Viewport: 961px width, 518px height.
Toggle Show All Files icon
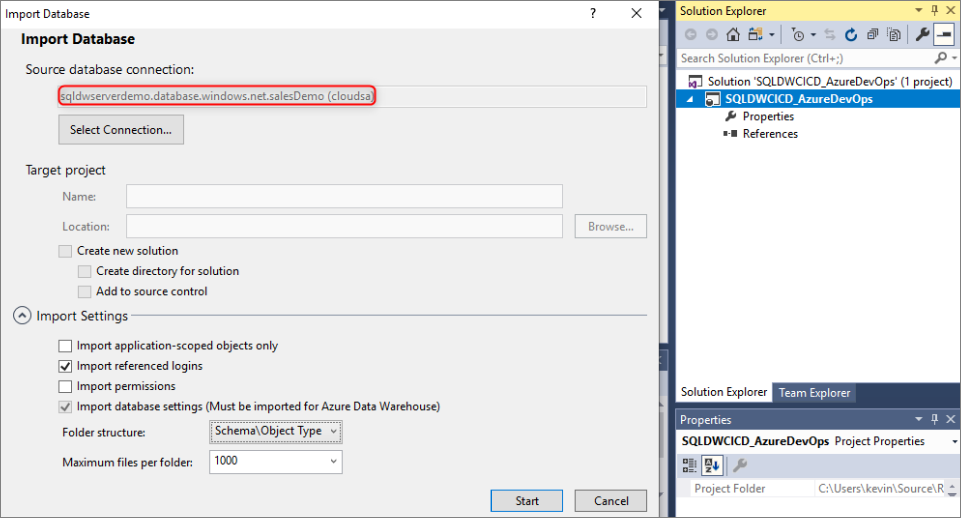pos(894,35)
